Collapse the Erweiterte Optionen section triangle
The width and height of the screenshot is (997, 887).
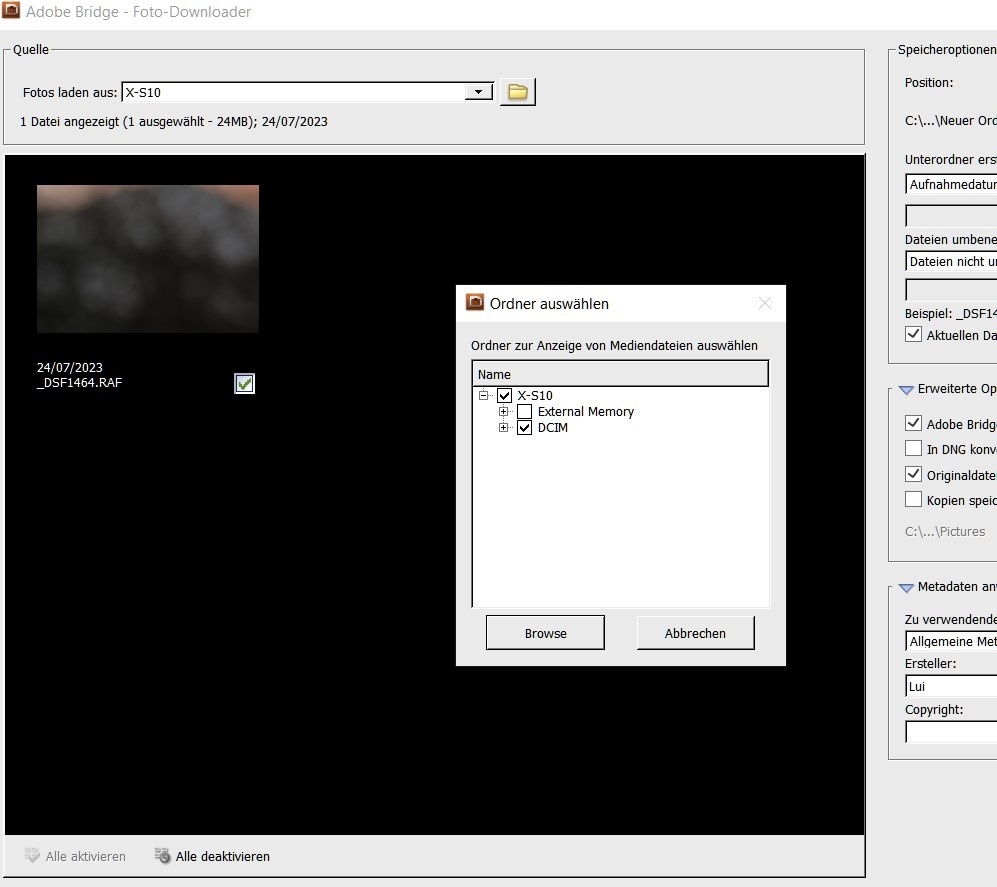coord(906,390)
